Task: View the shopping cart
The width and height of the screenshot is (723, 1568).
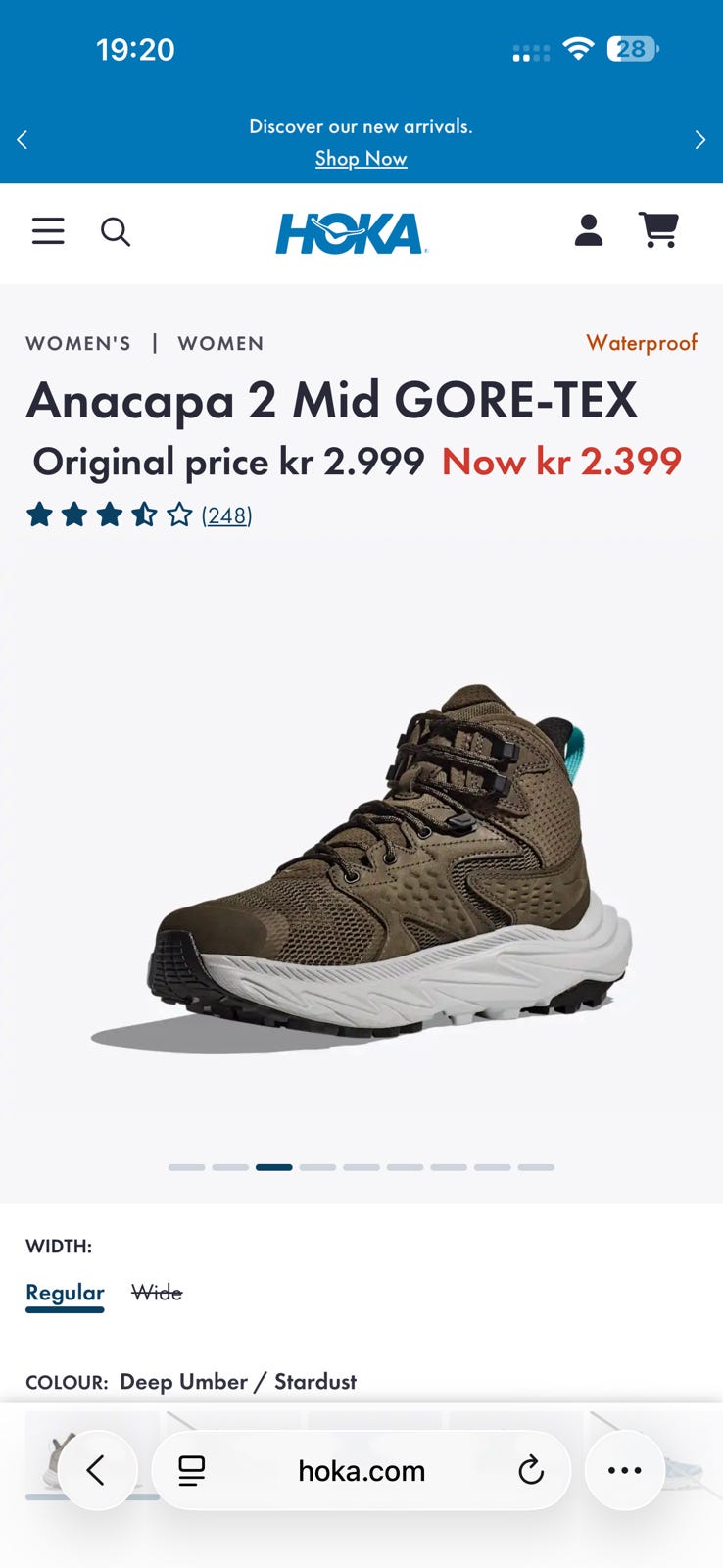Action: (658, 230)
